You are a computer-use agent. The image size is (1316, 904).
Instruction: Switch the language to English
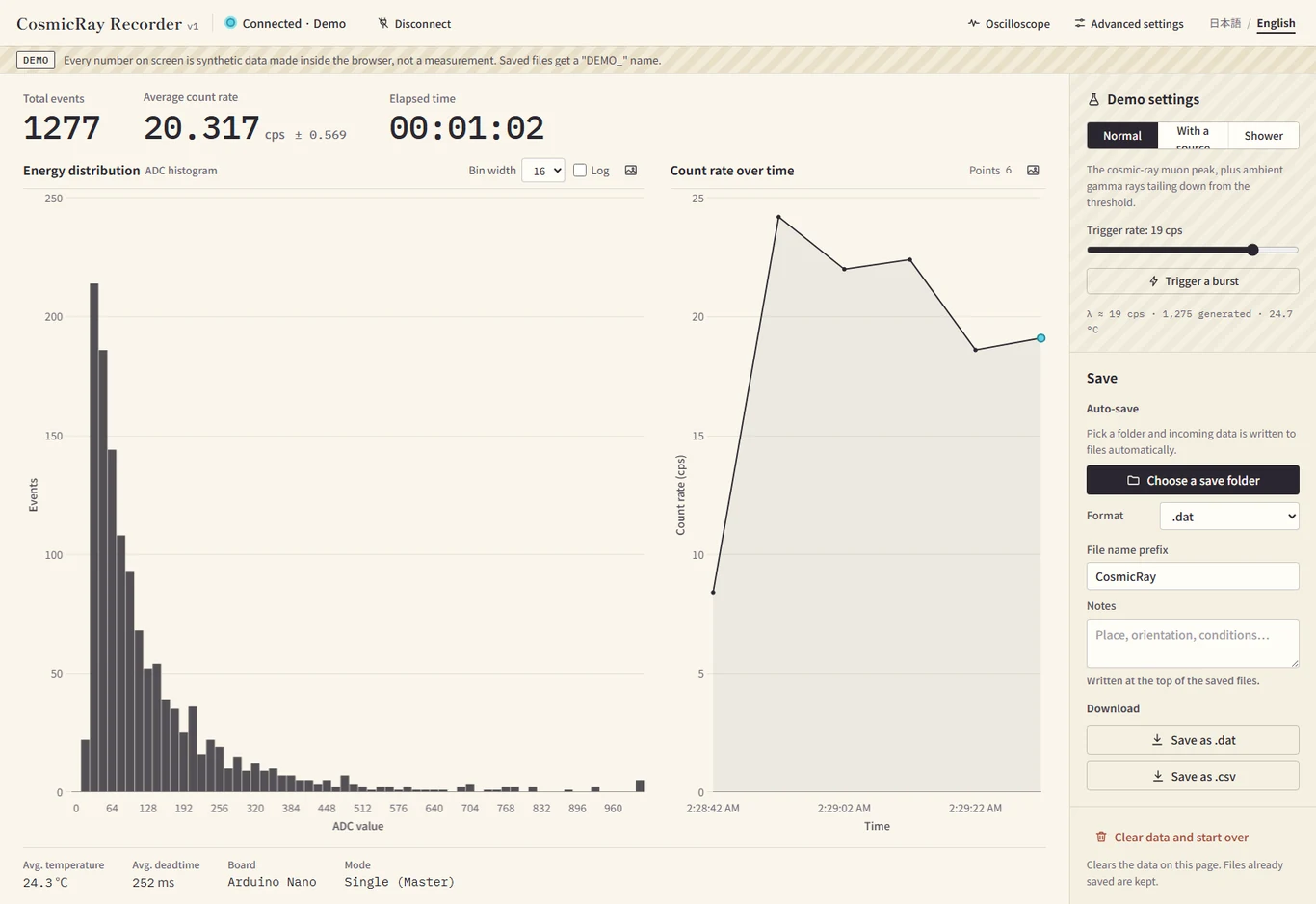click(1276, 23)
